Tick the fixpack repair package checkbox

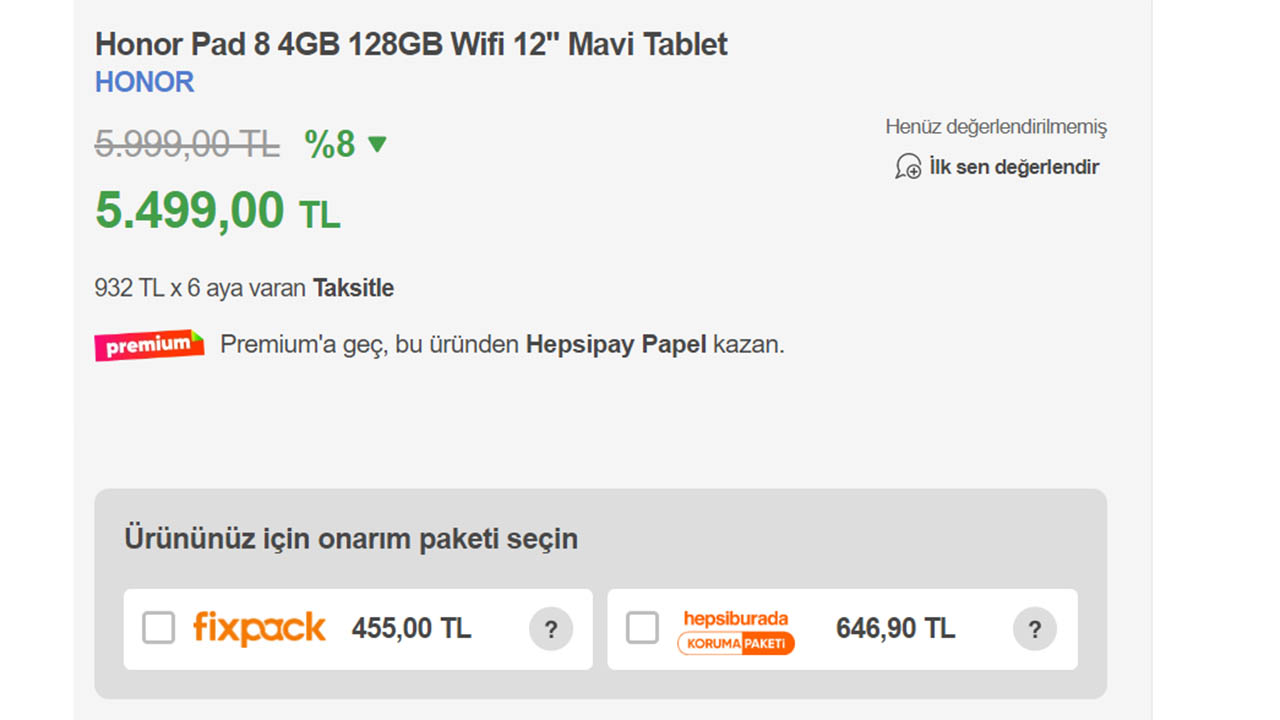pos(158,628)
